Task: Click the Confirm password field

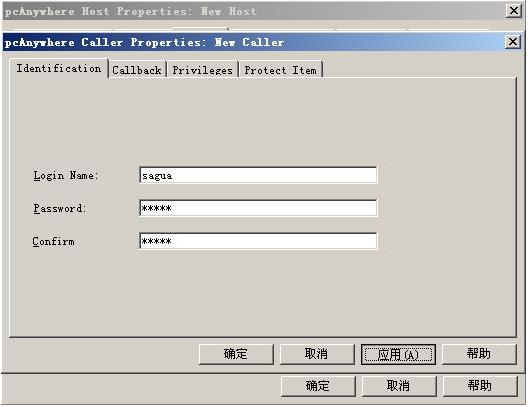Action: coord(258,241)
